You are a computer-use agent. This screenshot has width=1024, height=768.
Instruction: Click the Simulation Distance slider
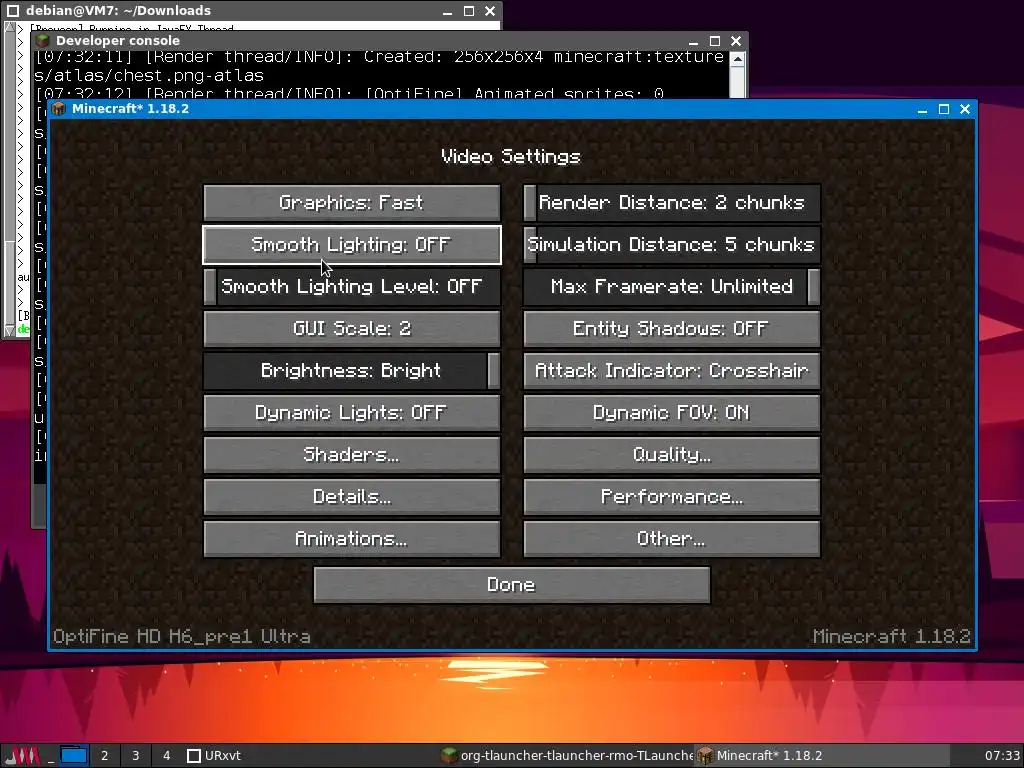tap(672, 245)
